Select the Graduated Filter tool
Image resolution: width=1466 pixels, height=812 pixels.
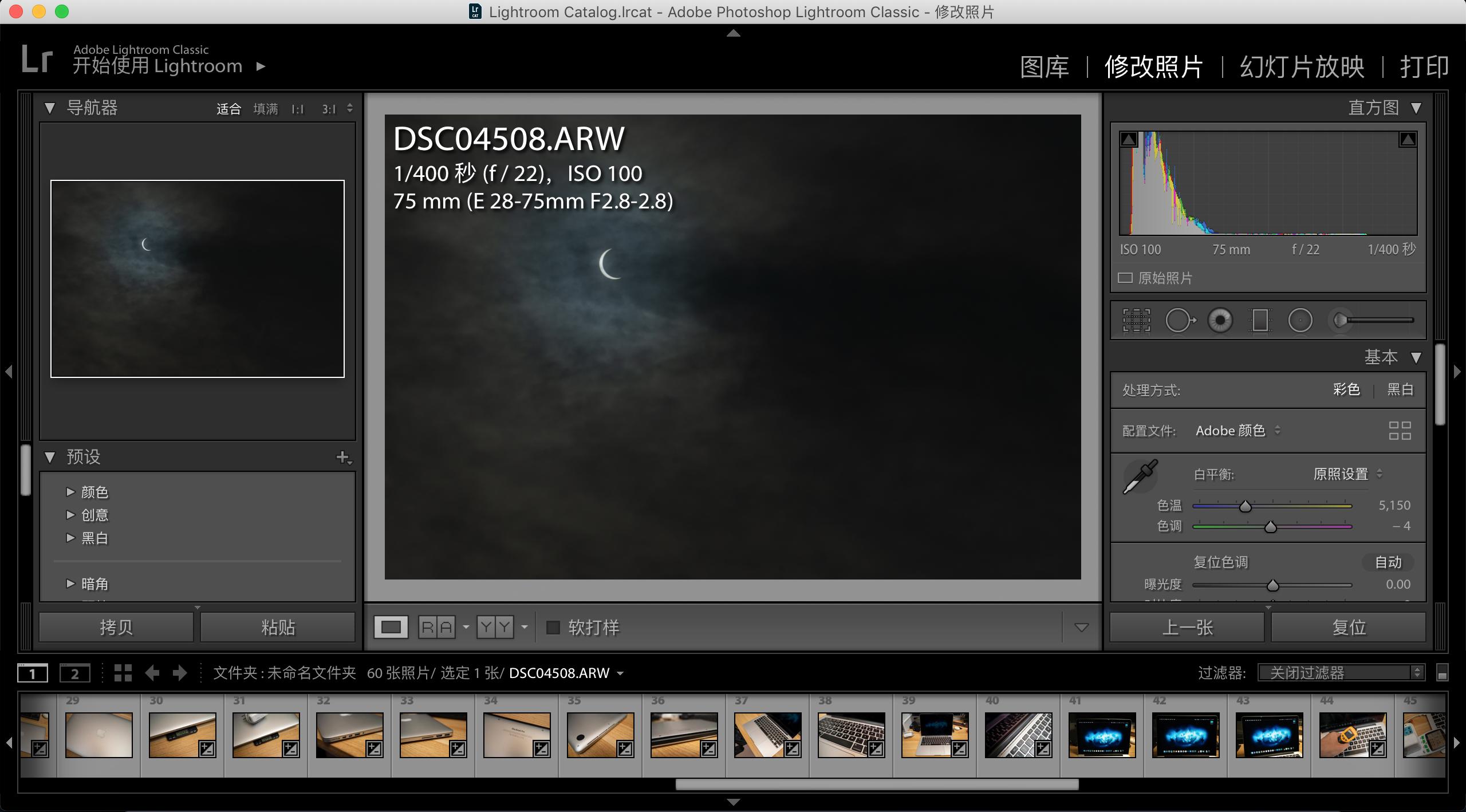(x=1260, y=321)
